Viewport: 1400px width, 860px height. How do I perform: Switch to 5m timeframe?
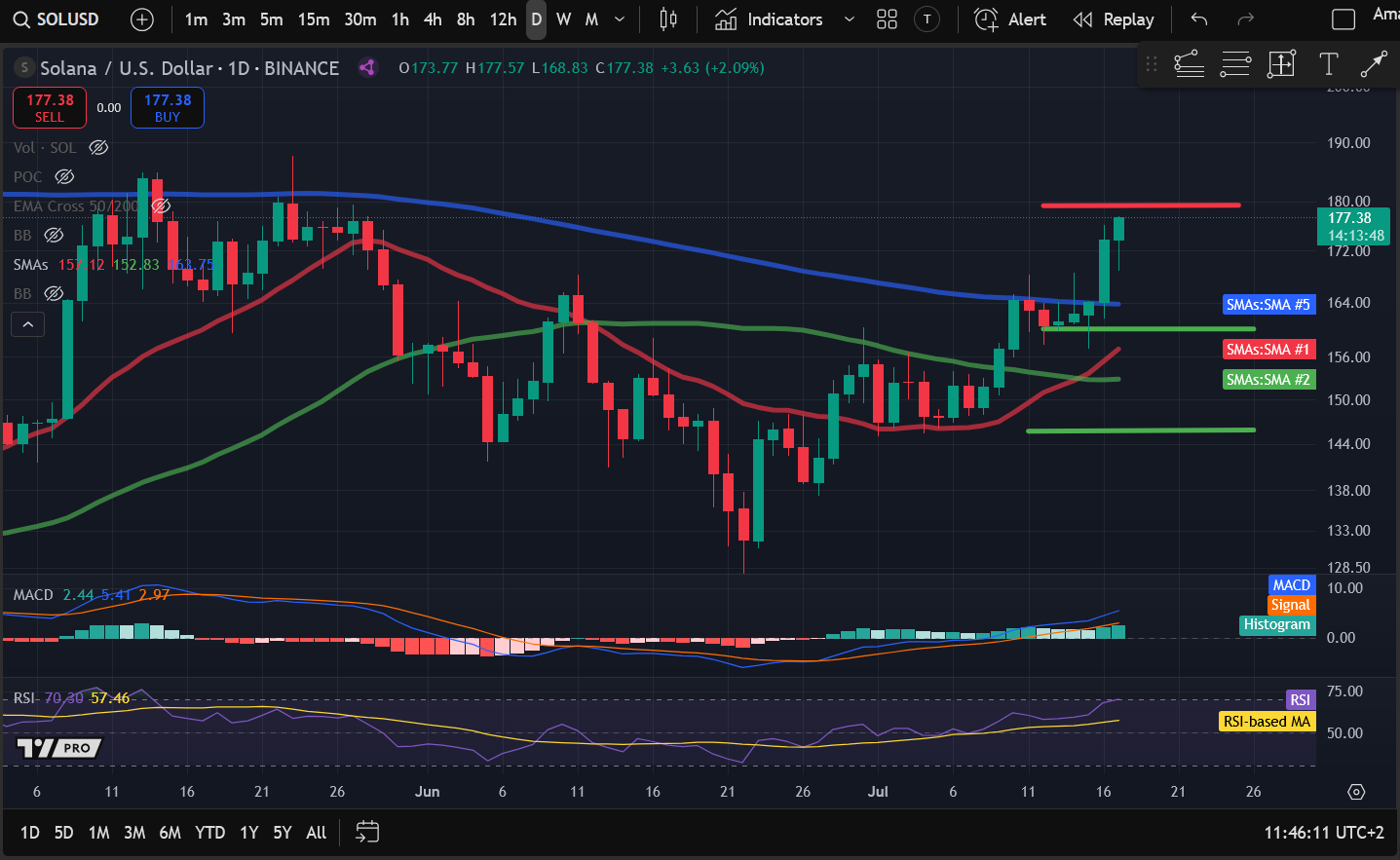tap(271, 19)
